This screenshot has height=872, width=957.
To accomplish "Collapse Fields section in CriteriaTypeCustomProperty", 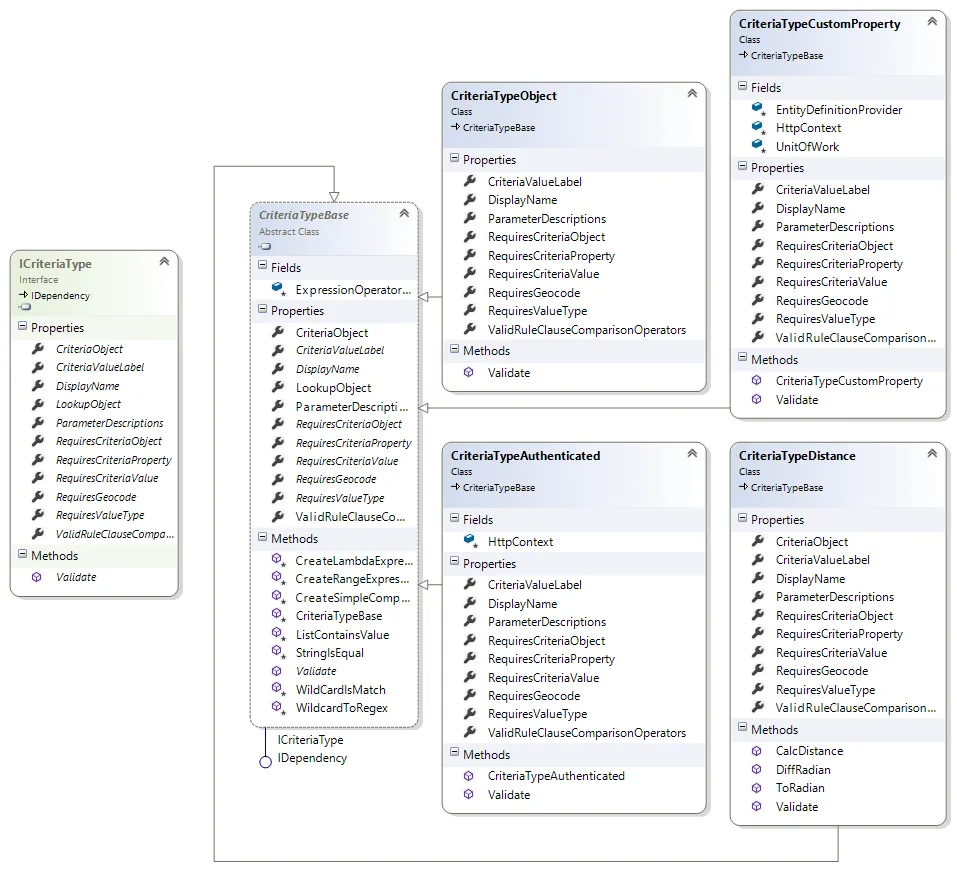I will point(742,86).
